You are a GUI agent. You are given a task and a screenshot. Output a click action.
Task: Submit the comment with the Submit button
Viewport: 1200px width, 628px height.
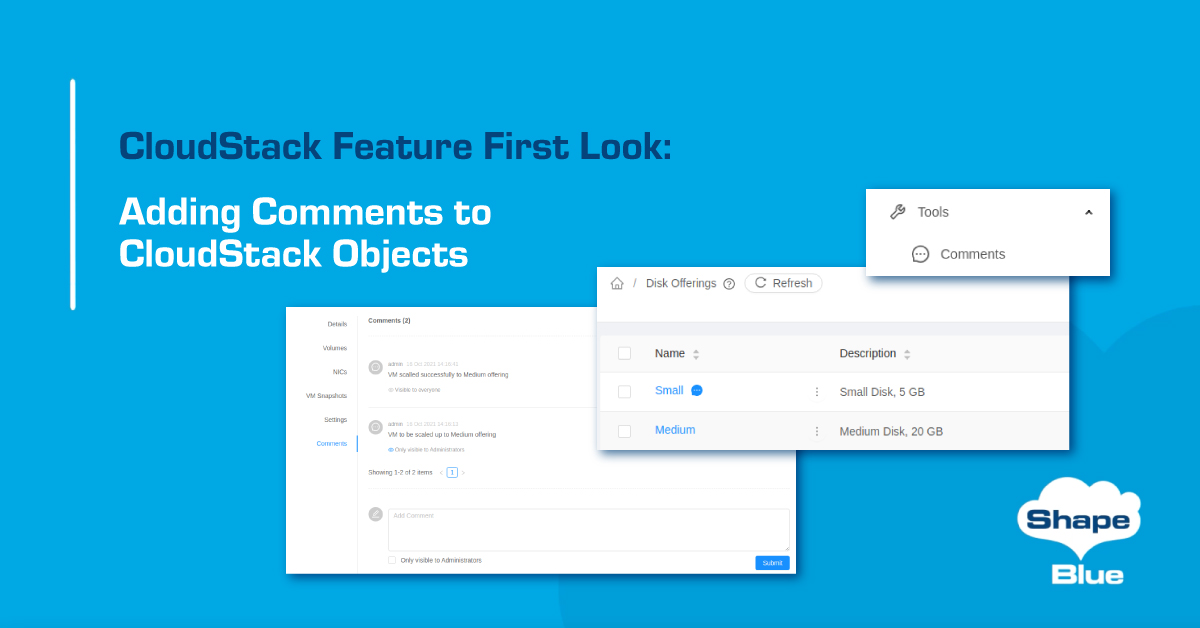tap(772, 563)
